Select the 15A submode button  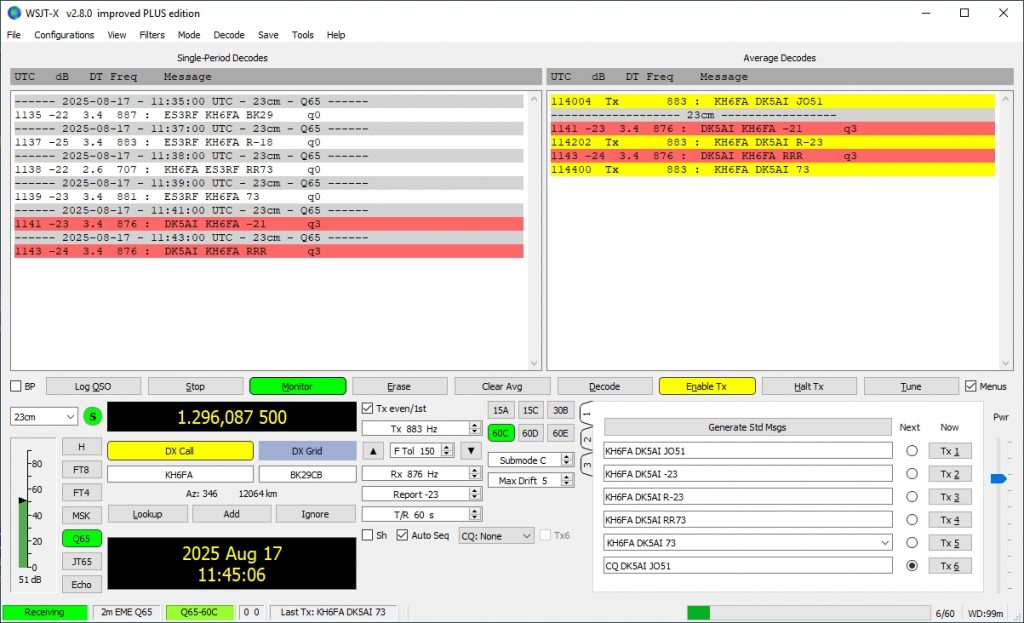tap(501, 410)
